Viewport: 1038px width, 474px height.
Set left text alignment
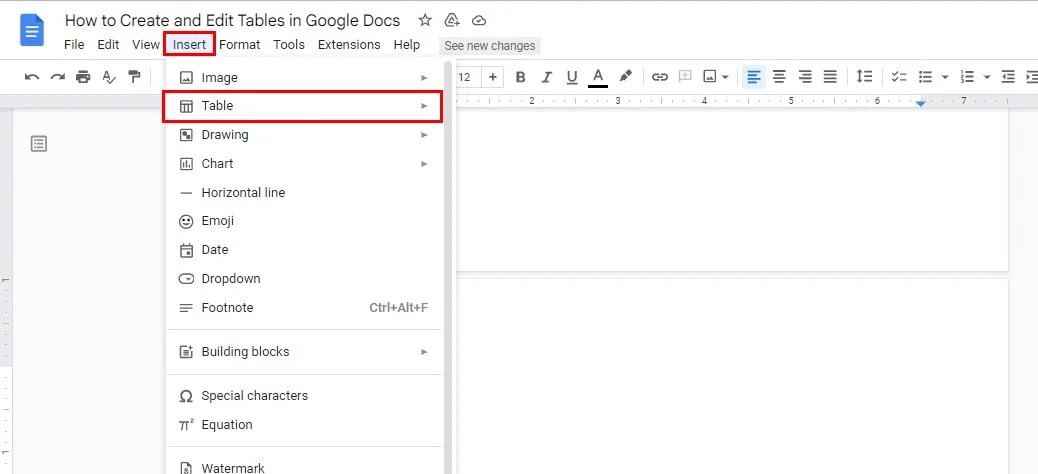pos(753,77)
